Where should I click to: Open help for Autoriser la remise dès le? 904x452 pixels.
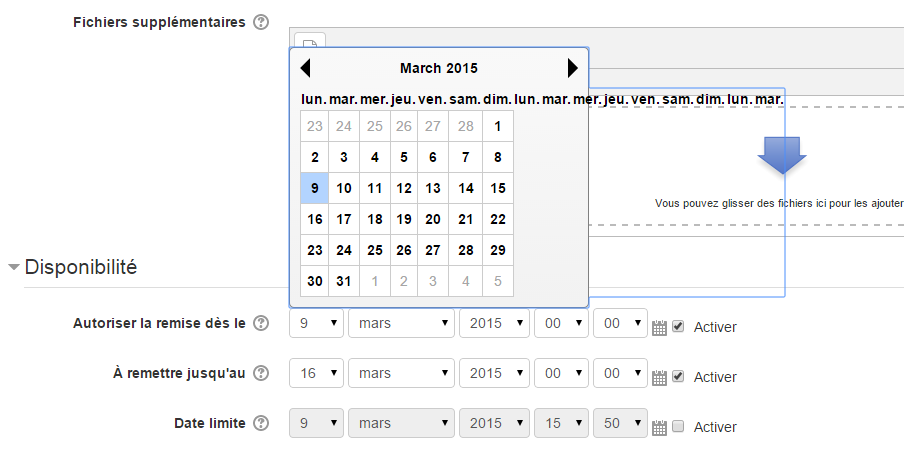pyautogui.click(x=261, y=323)
